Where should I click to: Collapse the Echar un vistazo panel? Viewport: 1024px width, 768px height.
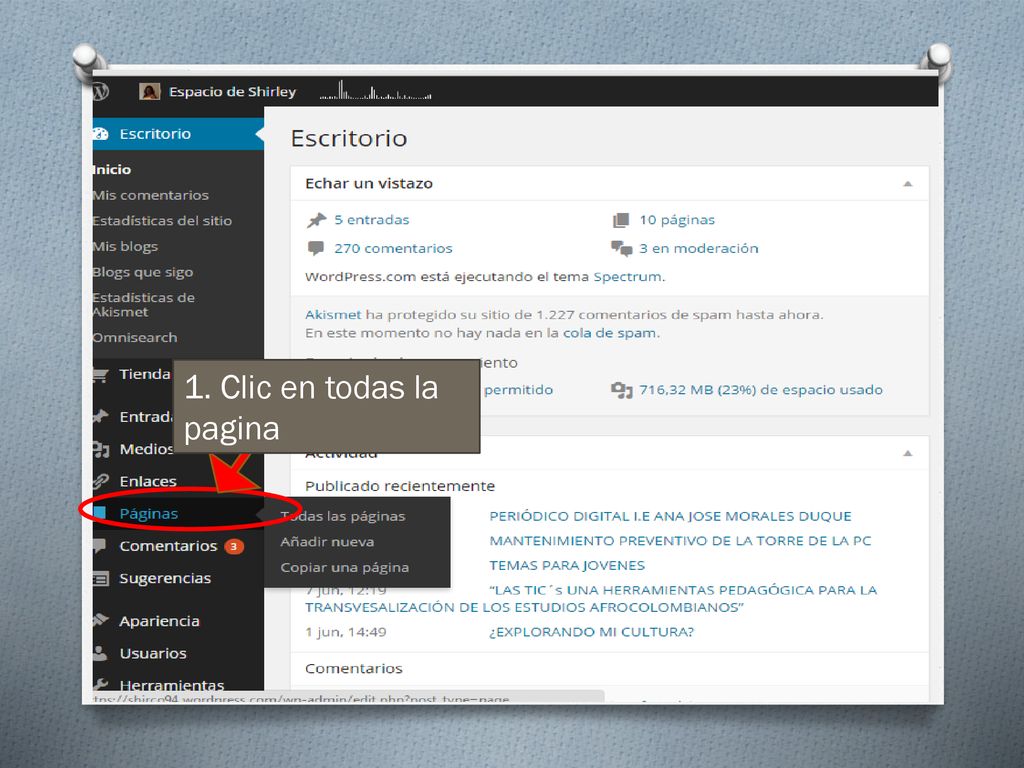pyautogui.click(x=908, y=184)
